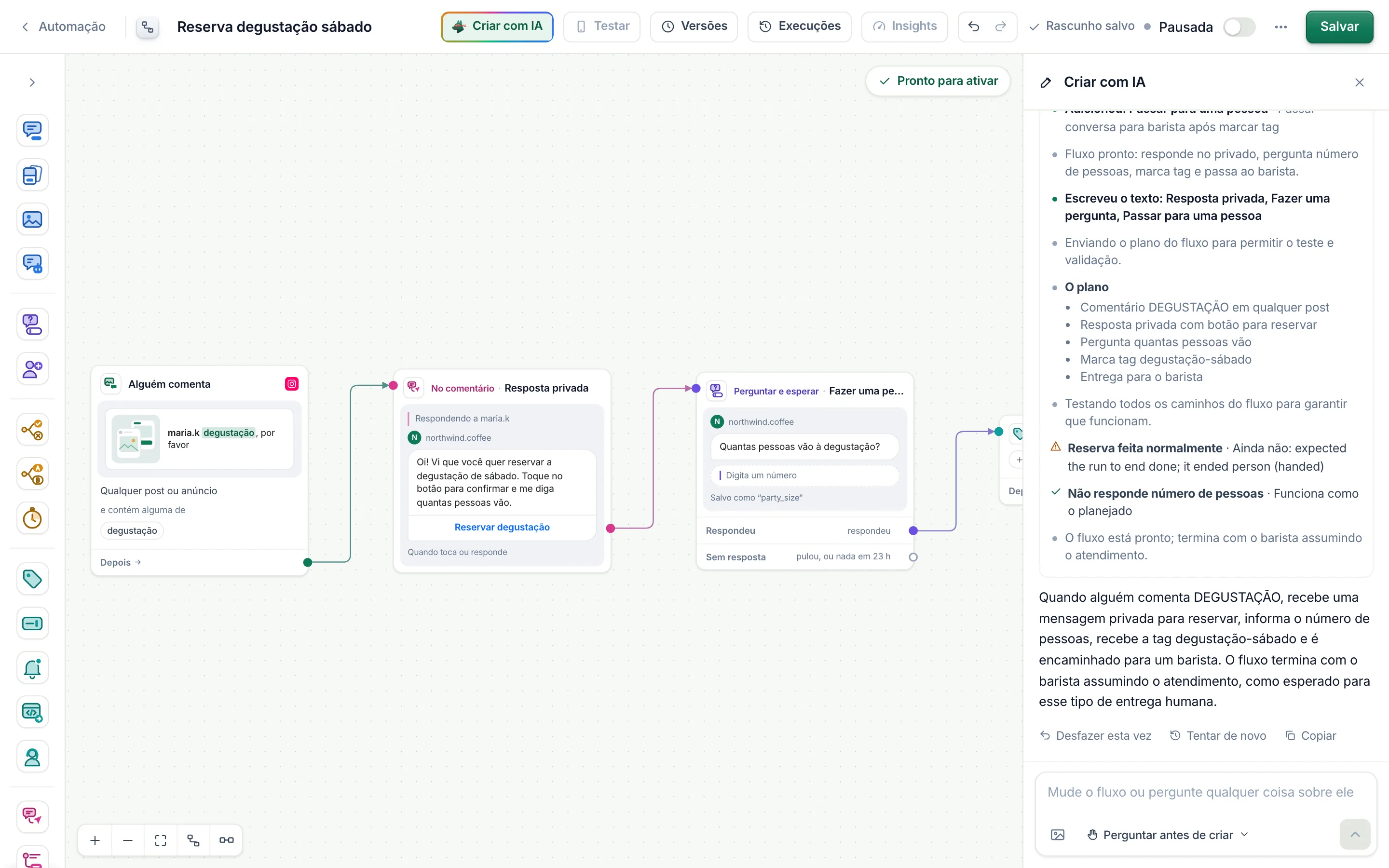
Task: Open the Pronto para ativar status pill
Action: (938, 81)
